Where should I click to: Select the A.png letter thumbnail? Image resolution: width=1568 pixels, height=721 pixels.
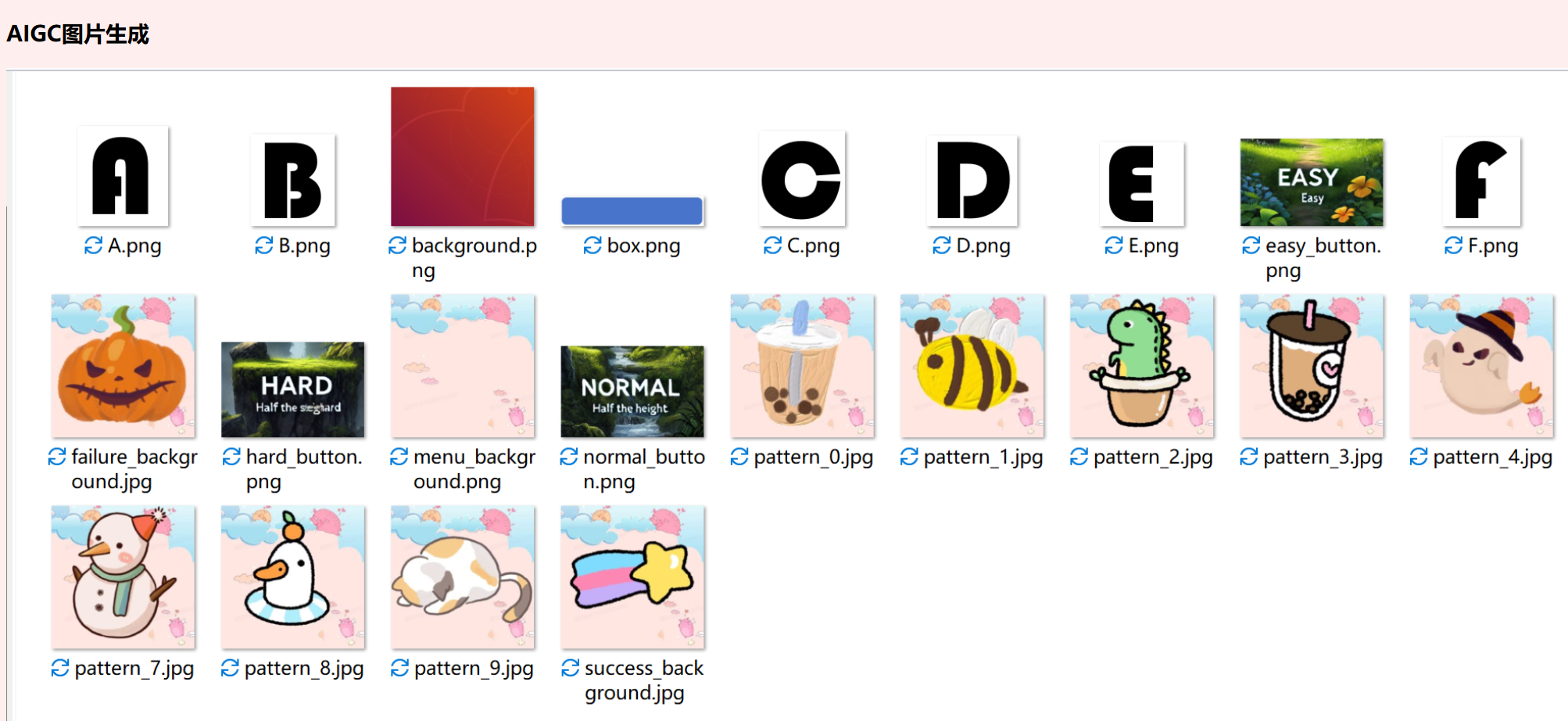pos(123,176)
